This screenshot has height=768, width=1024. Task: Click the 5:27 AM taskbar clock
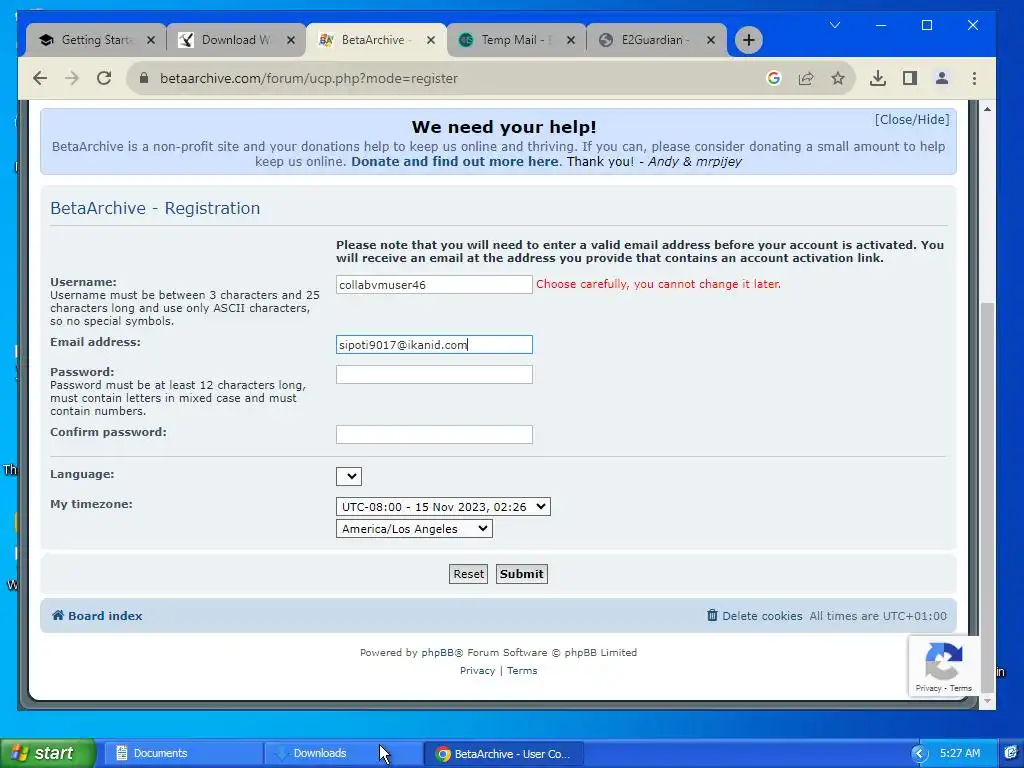960,753
